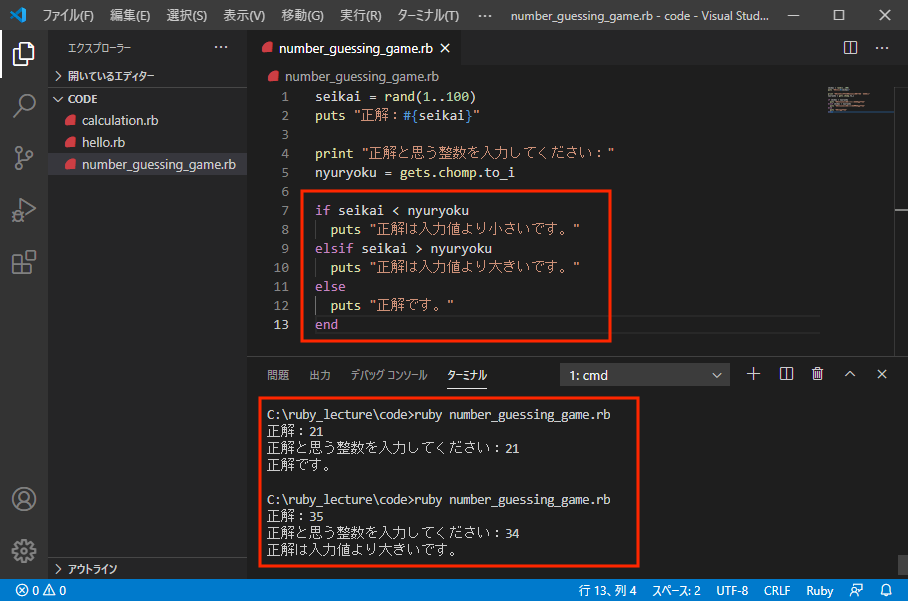Open the Extensions view
The image size is (908, 601).
point(24,262)
